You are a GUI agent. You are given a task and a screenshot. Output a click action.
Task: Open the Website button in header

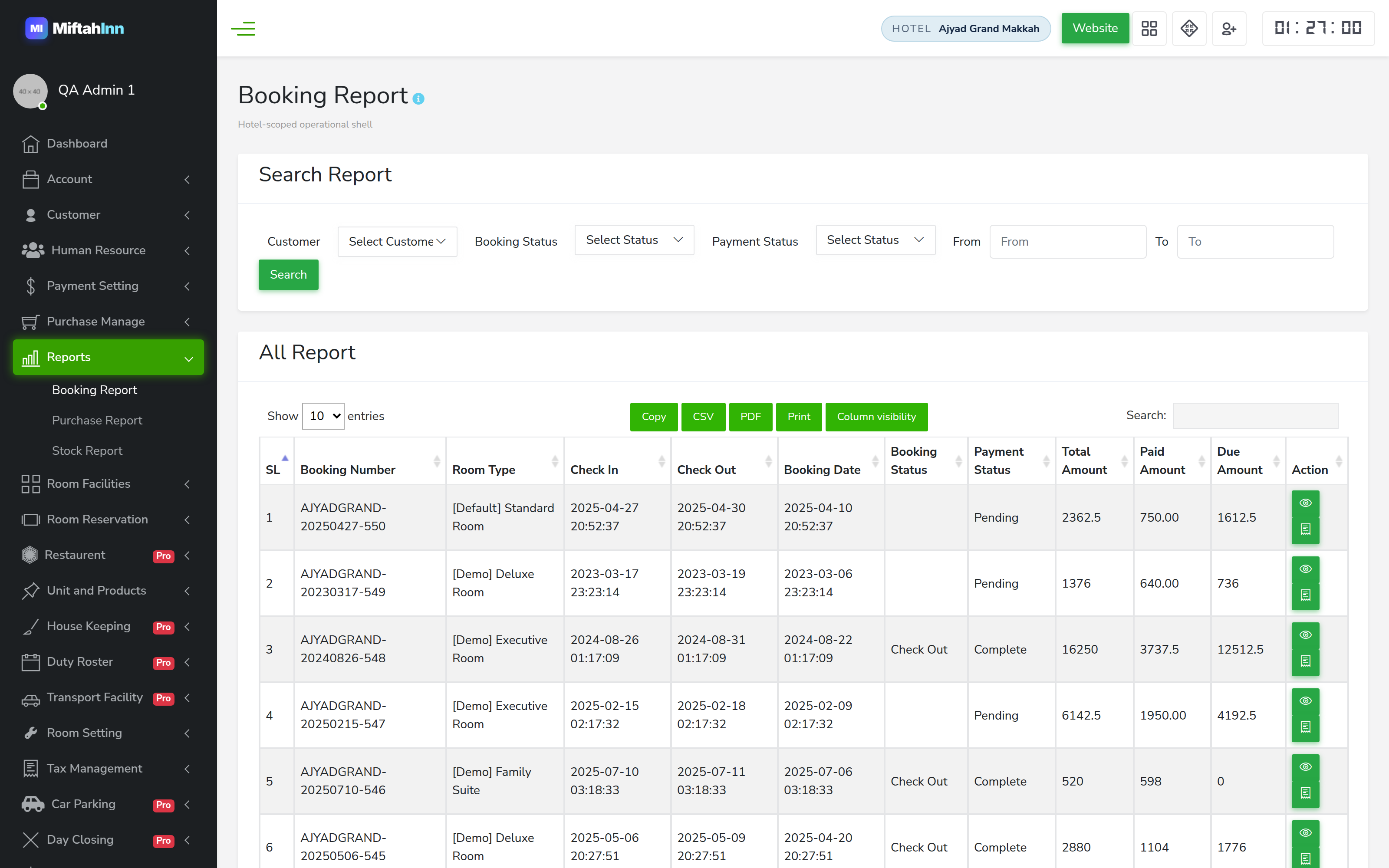1095,28
